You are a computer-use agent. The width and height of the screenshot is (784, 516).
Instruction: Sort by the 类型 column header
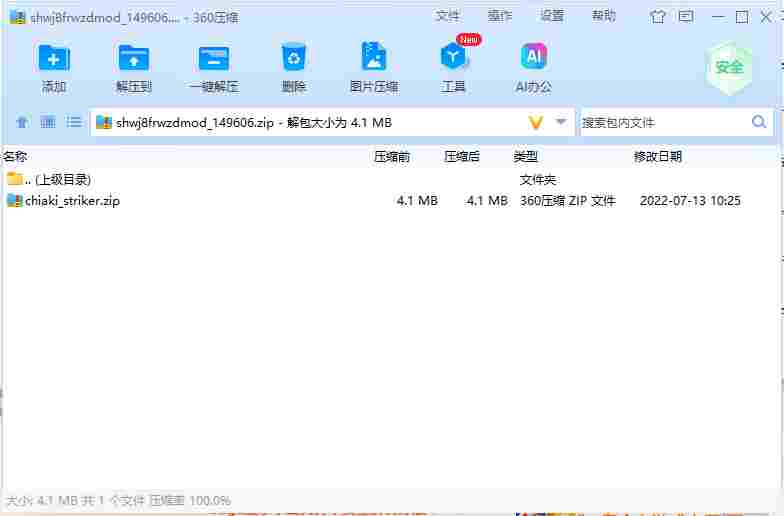(x=526, y=156)
